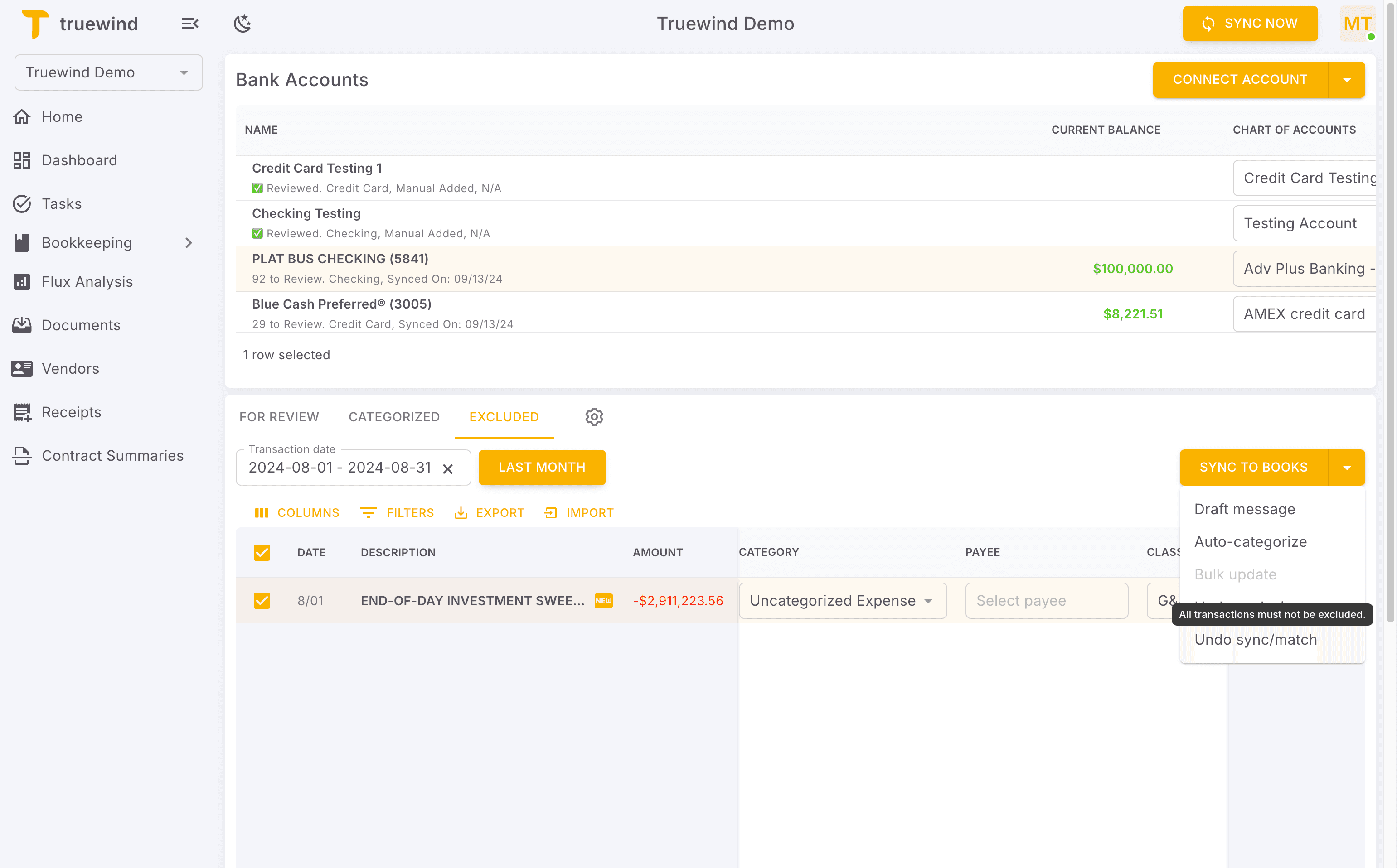Apply the LAST MONTH date filter
The image size is (1397, 868).
click(x=542, y=467)
